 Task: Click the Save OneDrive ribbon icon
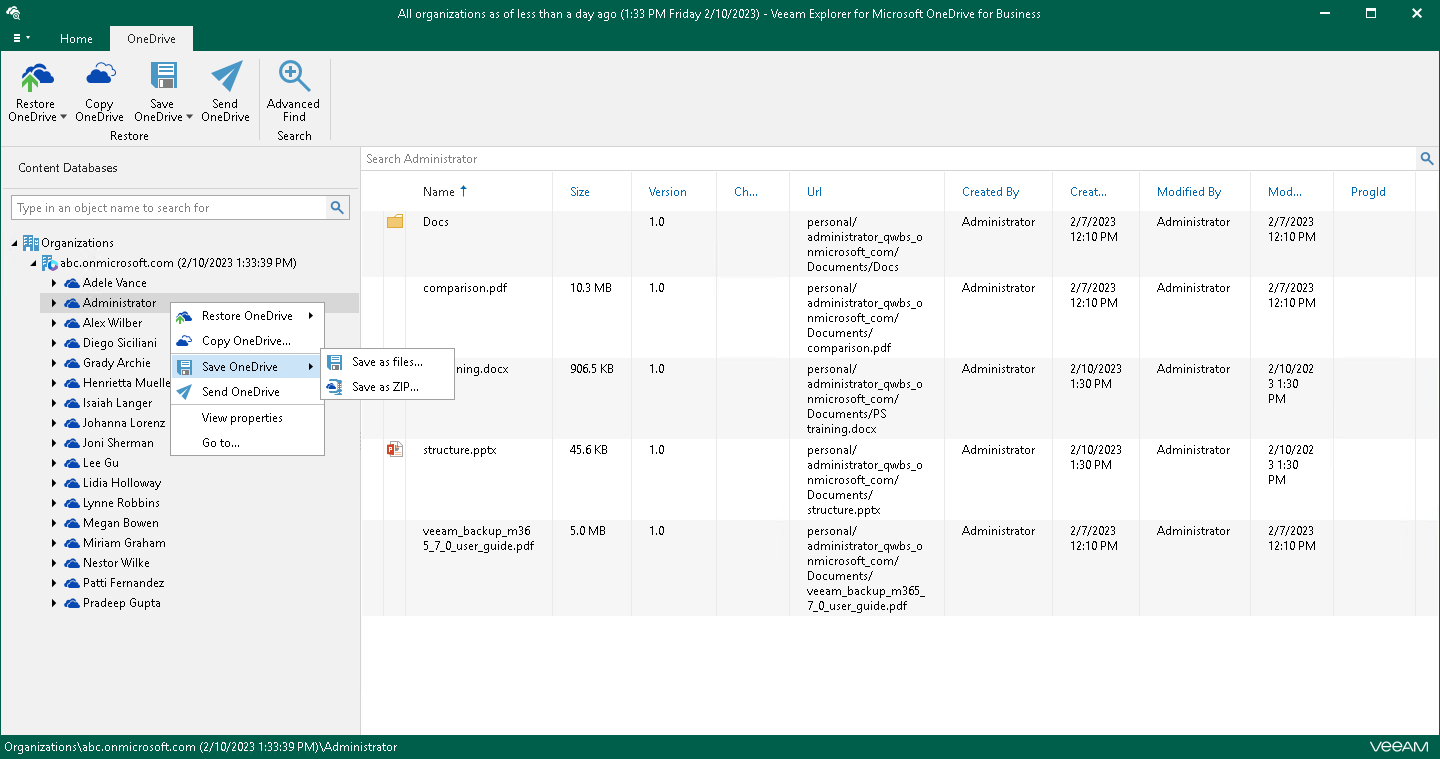[x=162, y=78]
